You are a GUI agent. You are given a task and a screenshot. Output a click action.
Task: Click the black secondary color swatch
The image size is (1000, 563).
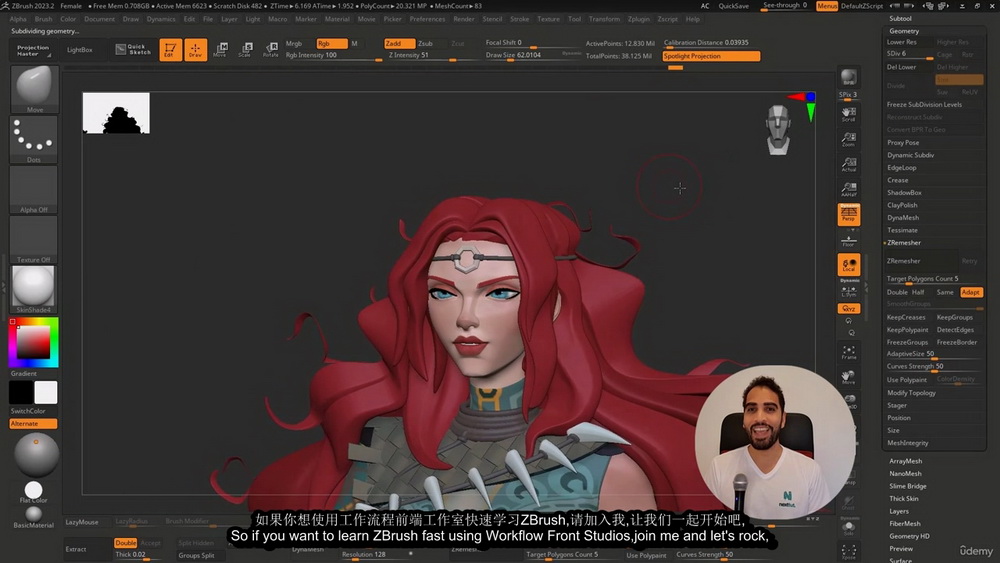(x=21, y=392)
